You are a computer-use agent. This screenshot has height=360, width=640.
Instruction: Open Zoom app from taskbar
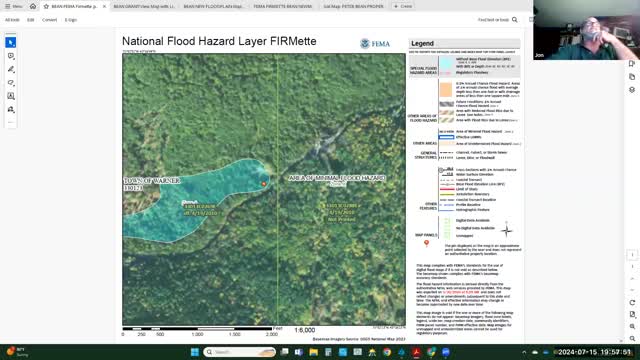[x=446, y=352]
